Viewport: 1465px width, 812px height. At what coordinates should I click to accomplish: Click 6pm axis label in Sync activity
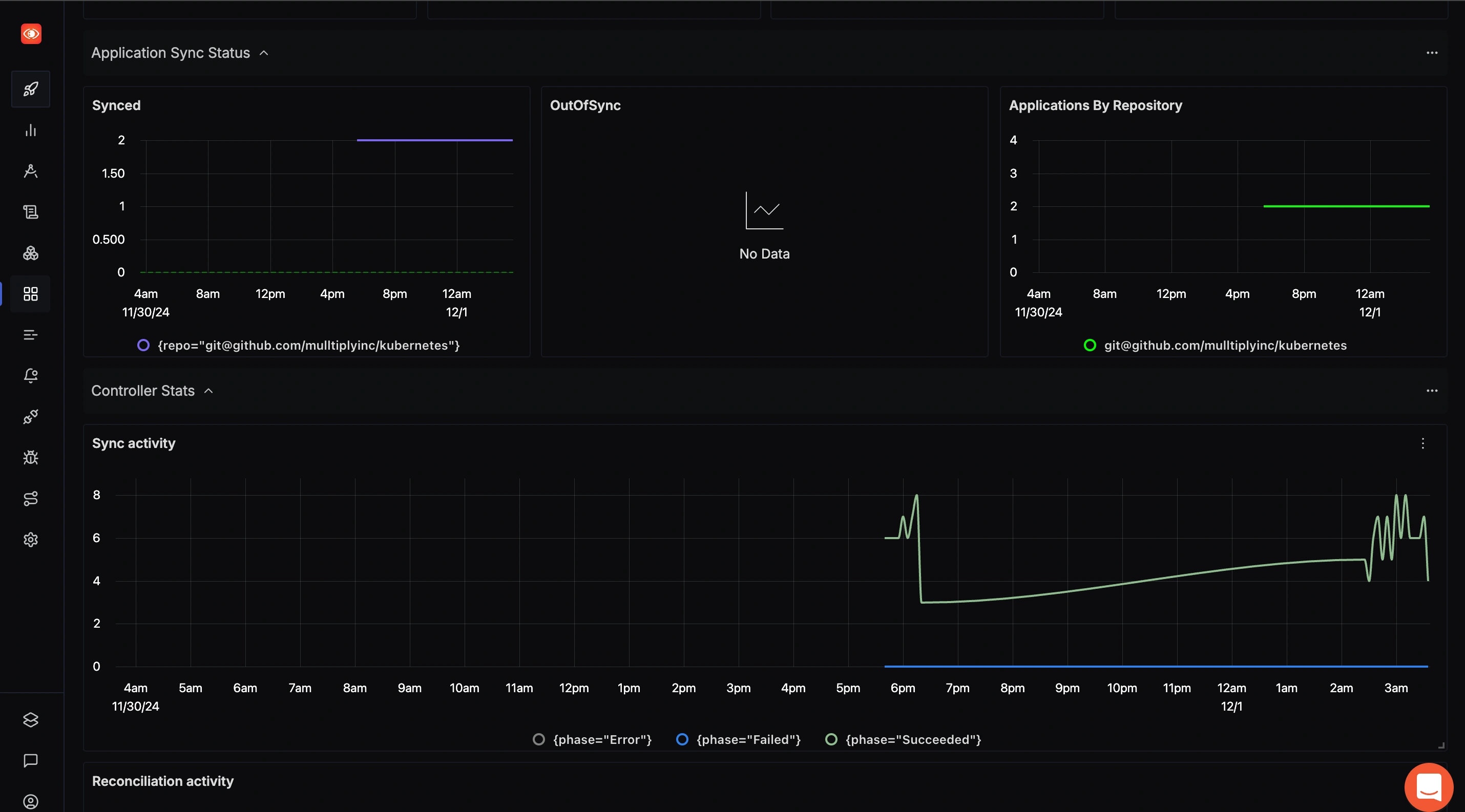(903, 688)
